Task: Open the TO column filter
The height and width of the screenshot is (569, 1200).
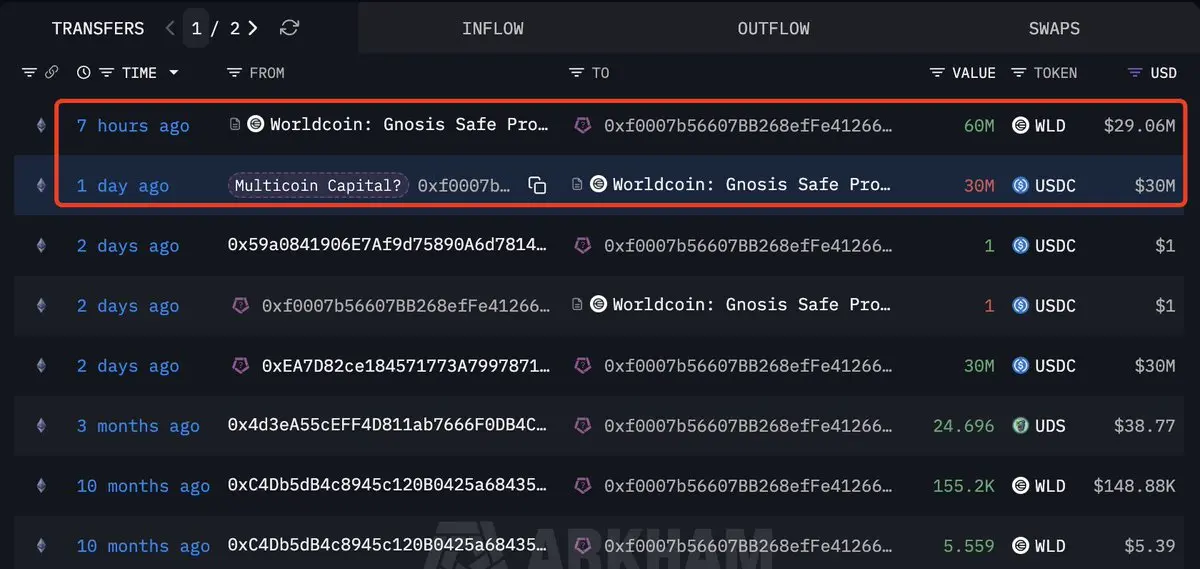Action: click(x=576, y=73)
